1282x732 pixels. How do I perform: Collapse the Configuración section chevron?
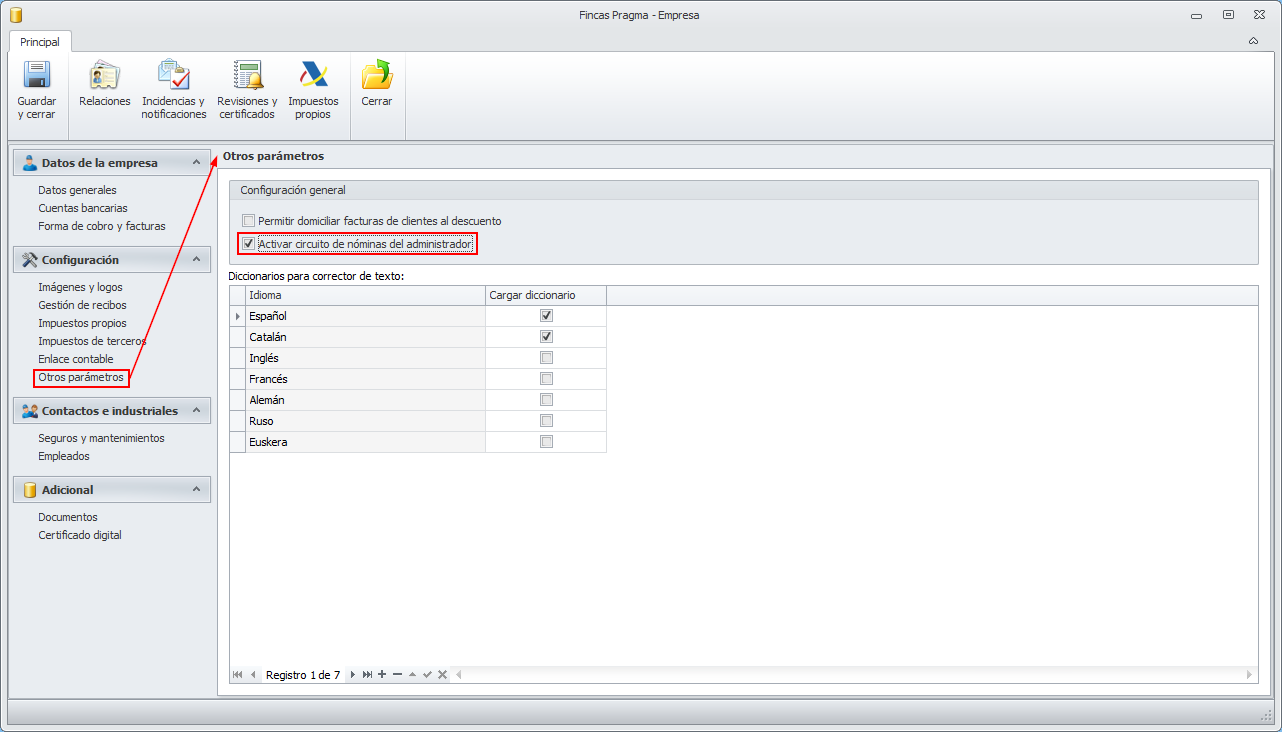coord(196,260)
